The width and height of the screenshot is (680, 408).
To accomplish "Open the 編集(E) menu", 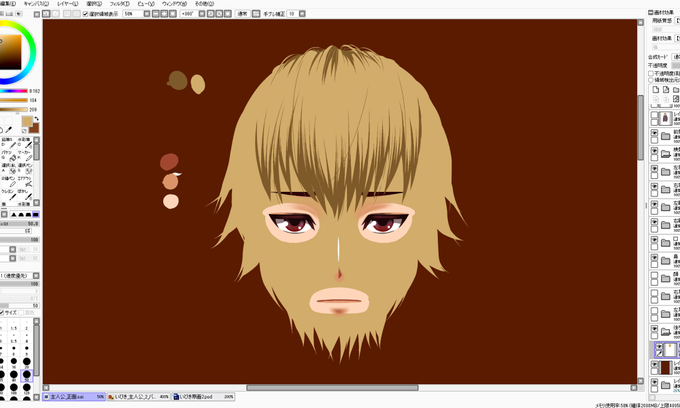I will point(8,3).
